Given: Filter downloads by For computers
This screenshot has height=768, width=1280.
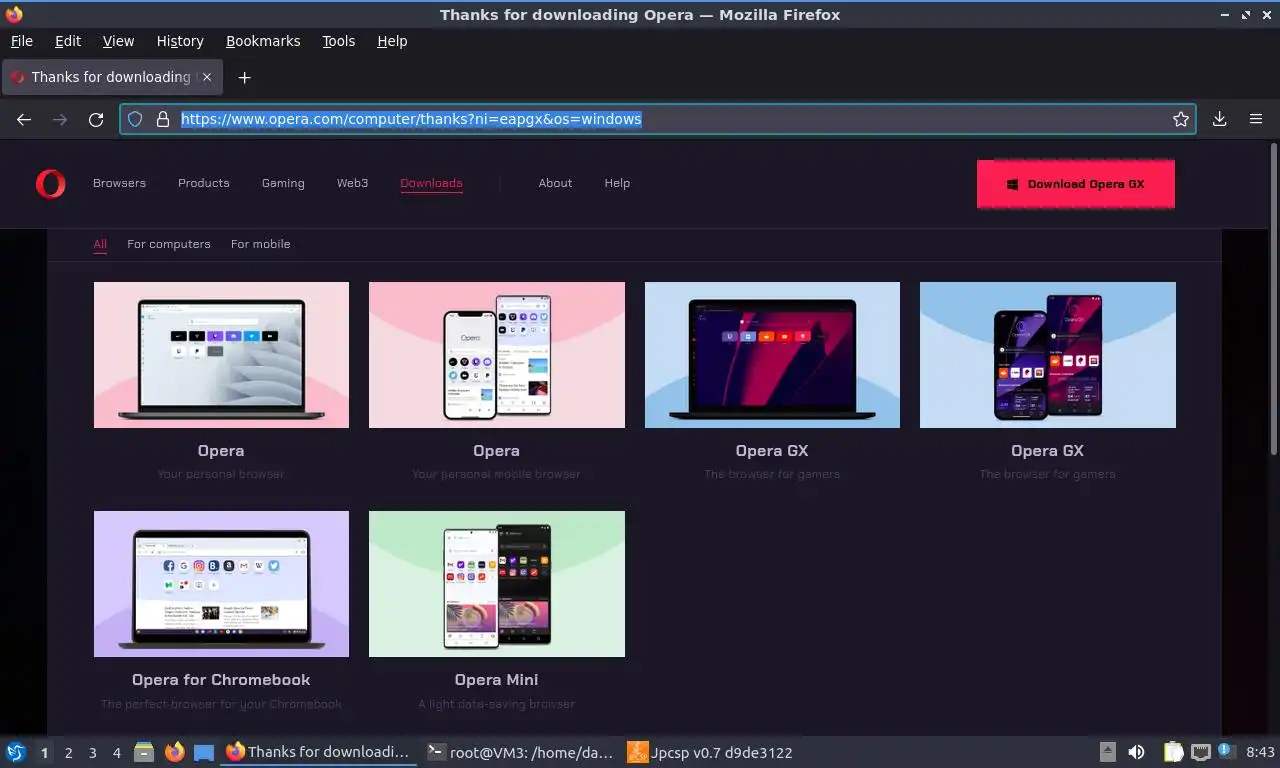Looking at the screenshot, I should coord(169,244).
